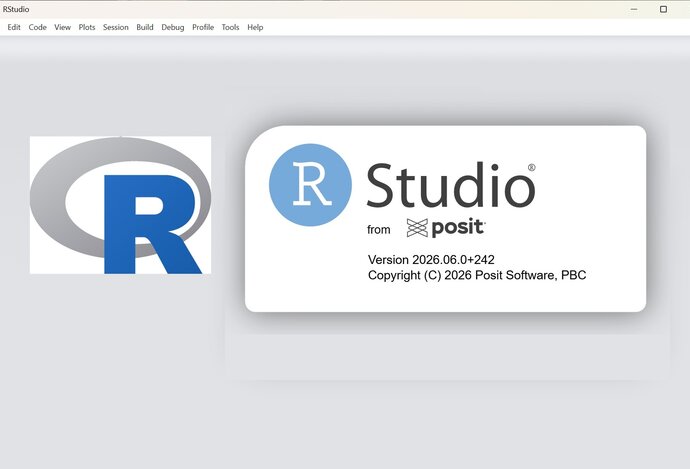Open the Debug menu
The height and width of the screenshot is (469, 690).
pos(172,27)
